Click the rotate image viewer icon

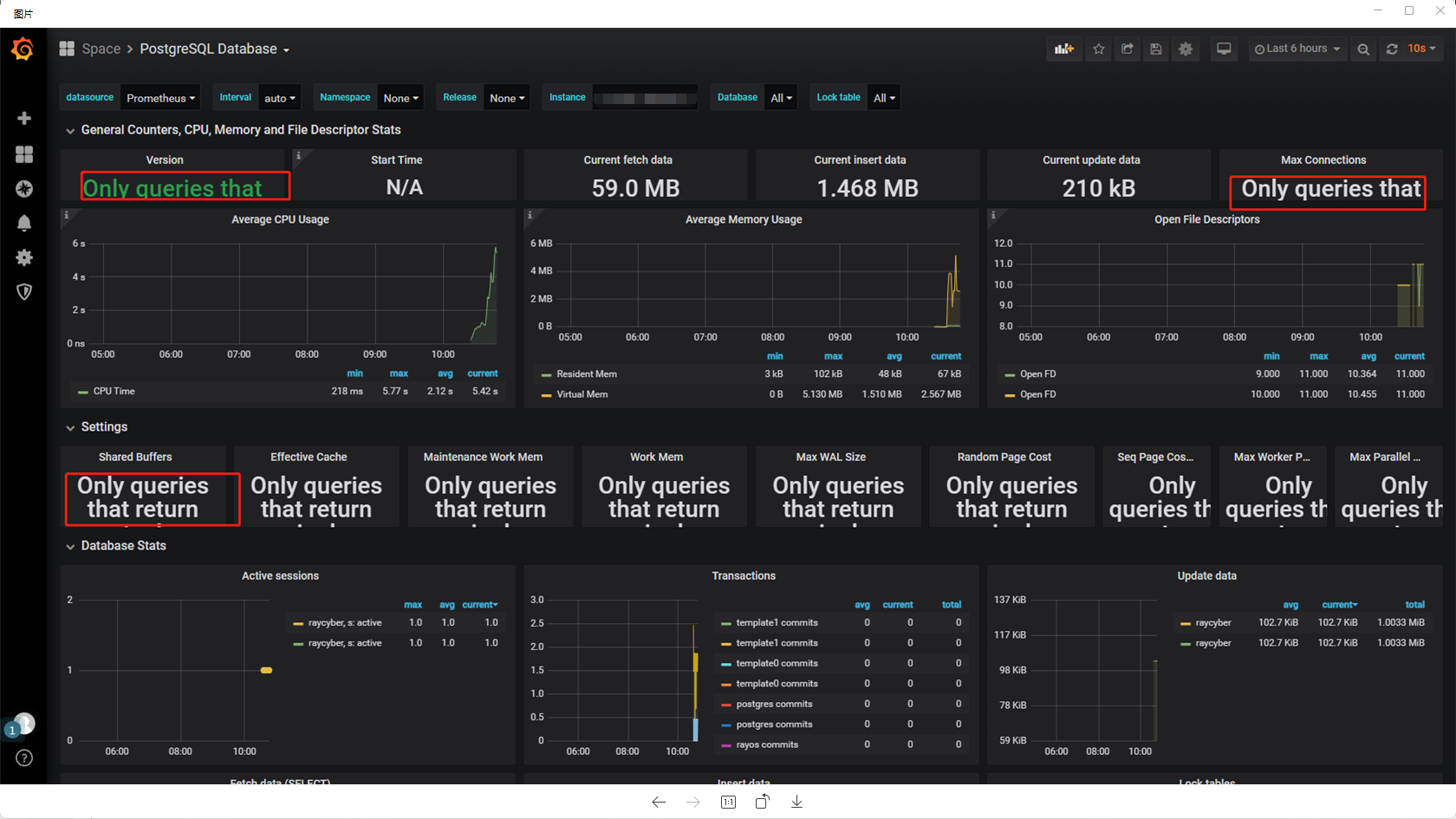762,803
